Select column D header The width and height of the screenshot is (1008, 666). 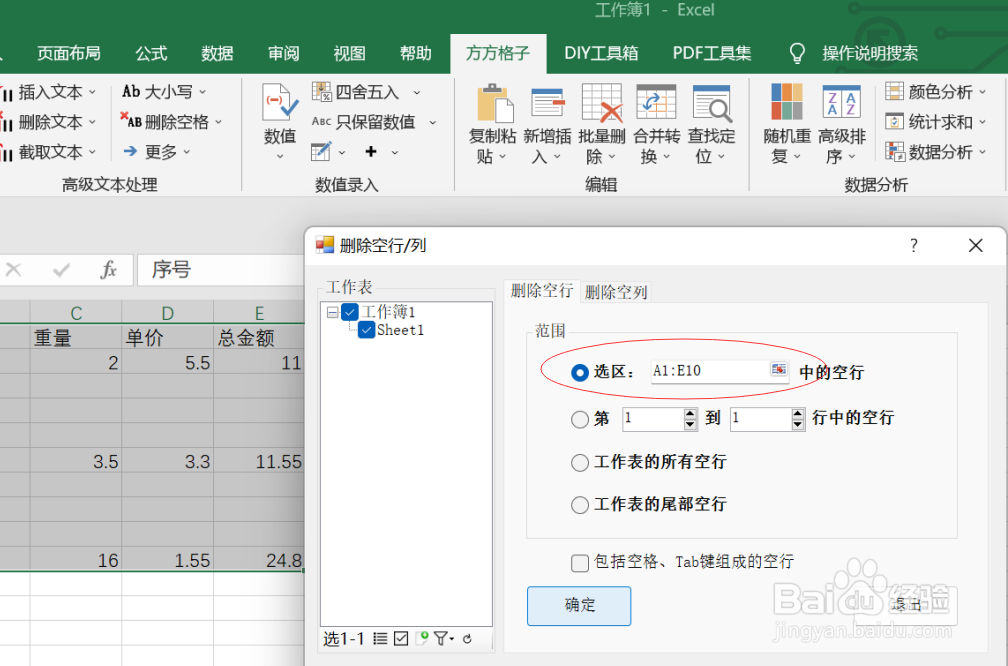click(167, 313)
